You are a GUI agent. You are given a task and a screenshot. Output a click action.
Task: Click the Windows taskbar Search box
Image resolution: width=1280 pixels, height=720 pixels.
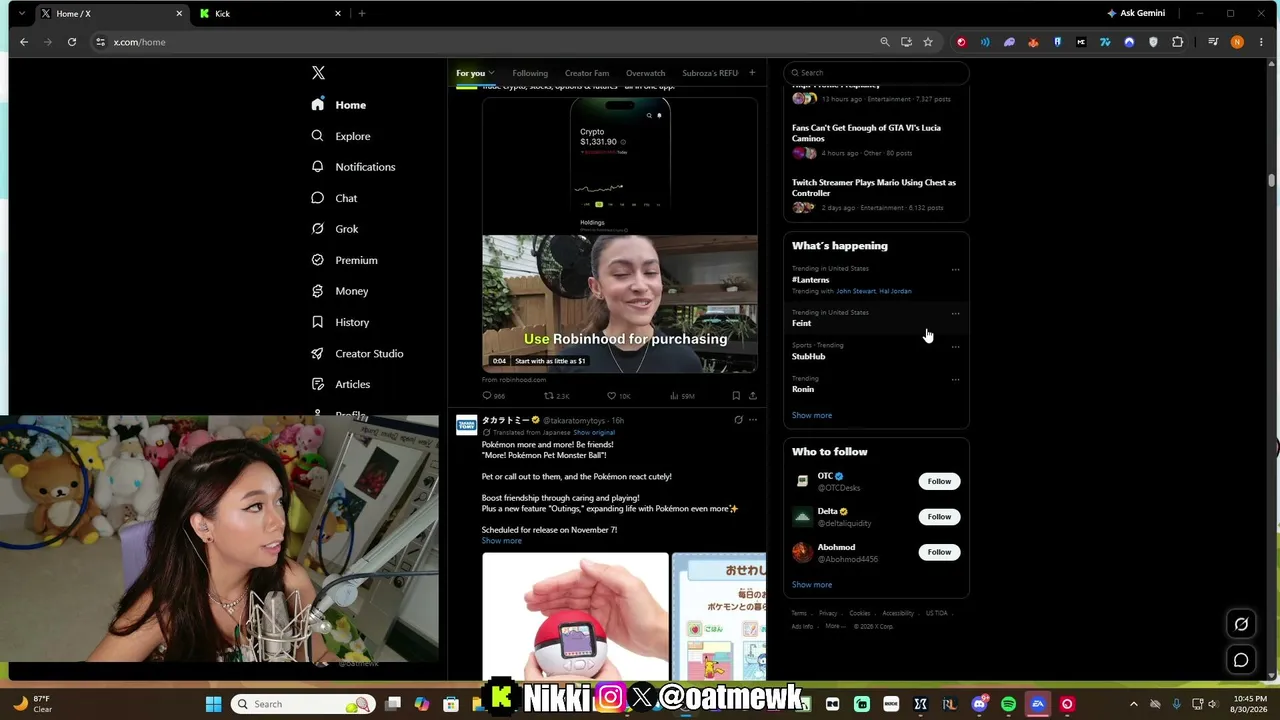tap(304, 704)
